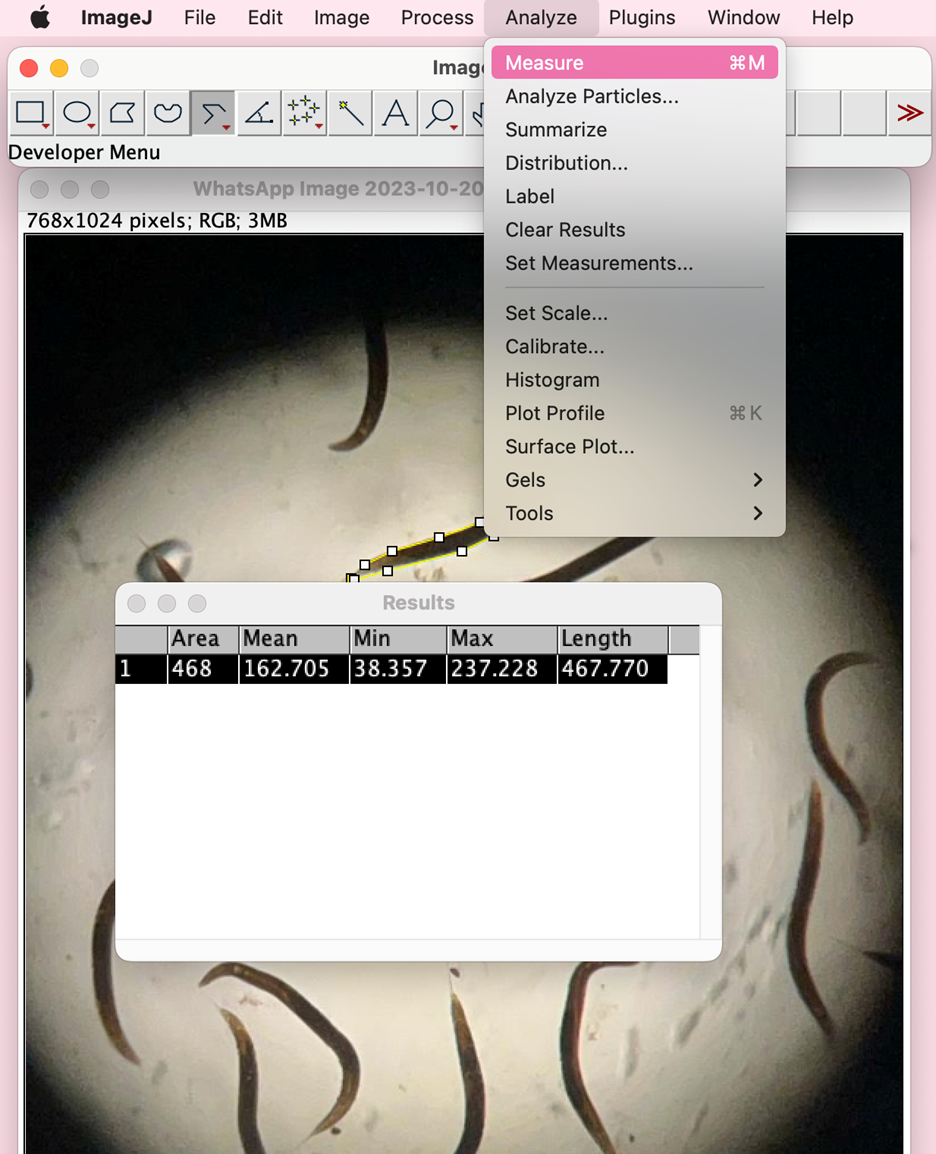The height and width of the screenshot is (1154, 936).
Task: Click the Area column header in Results
Action: click(204, 639)
